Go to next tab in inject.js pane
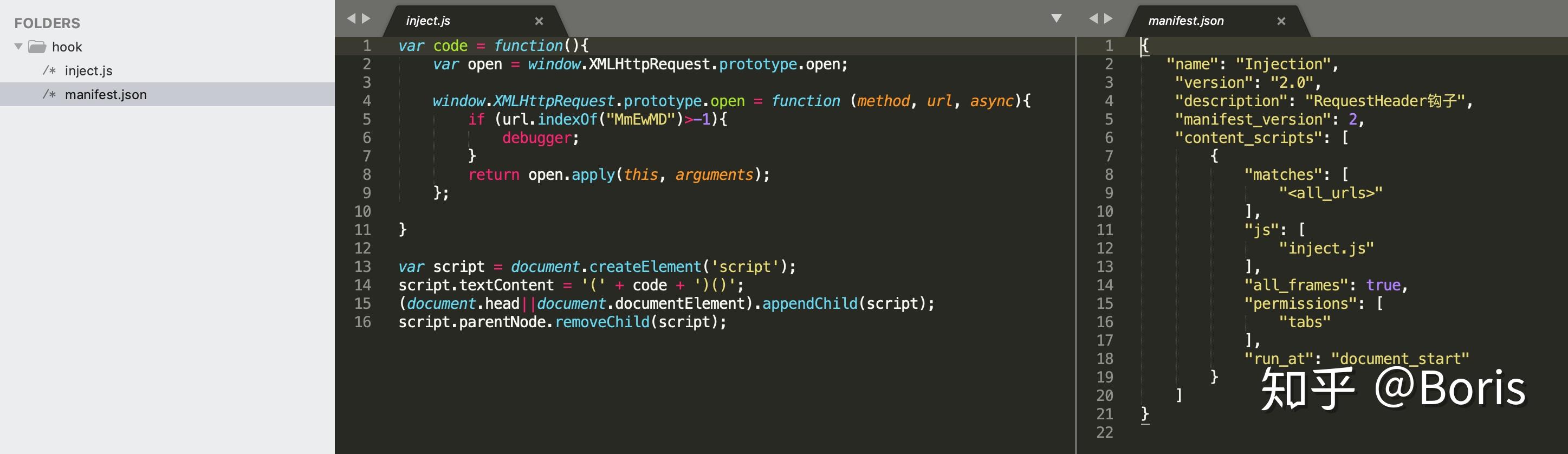The image size is (1568, 454). [366, 19]
